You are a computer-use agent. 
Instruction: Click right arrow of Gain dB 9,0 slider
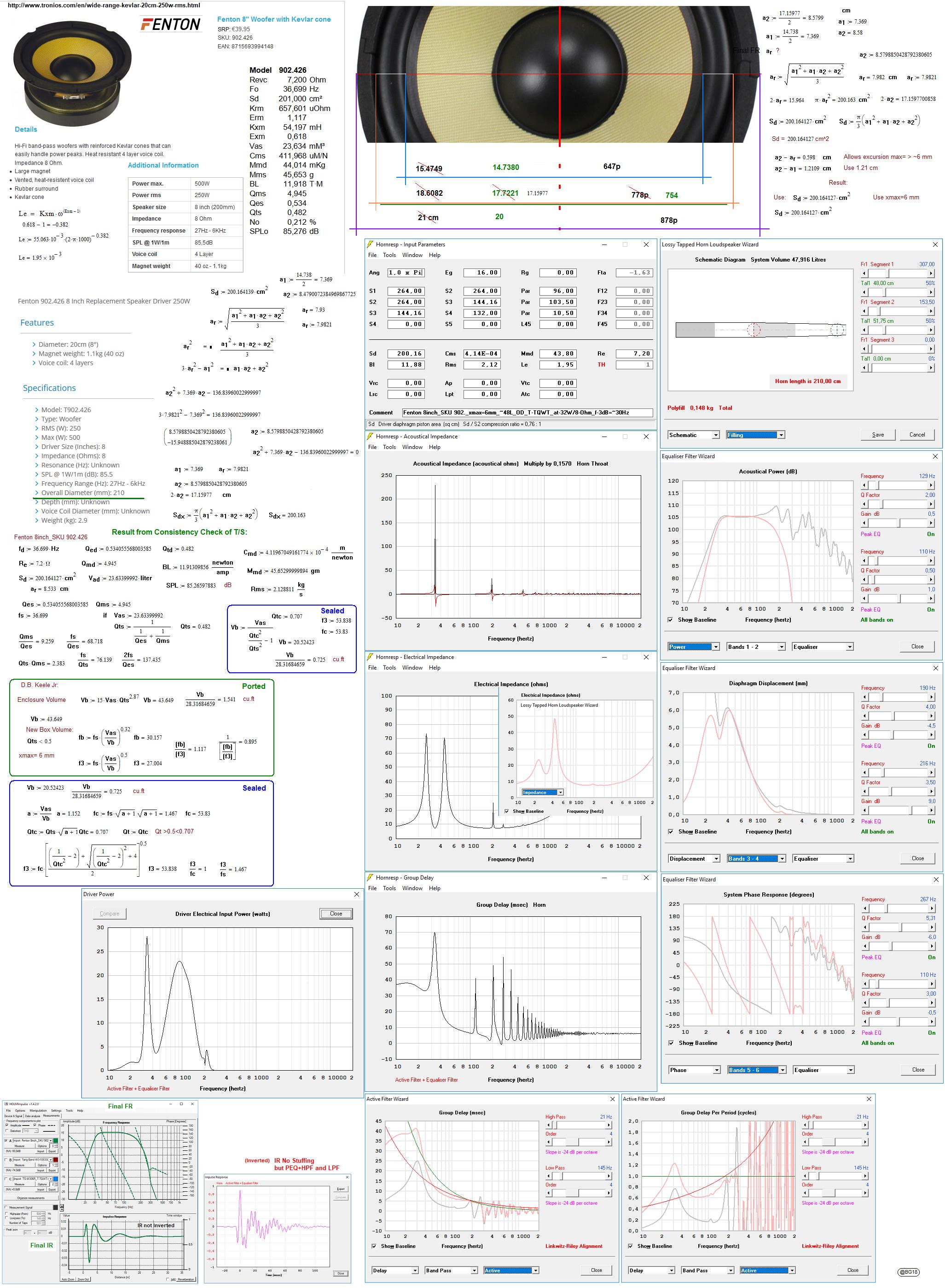pos(931,810)
